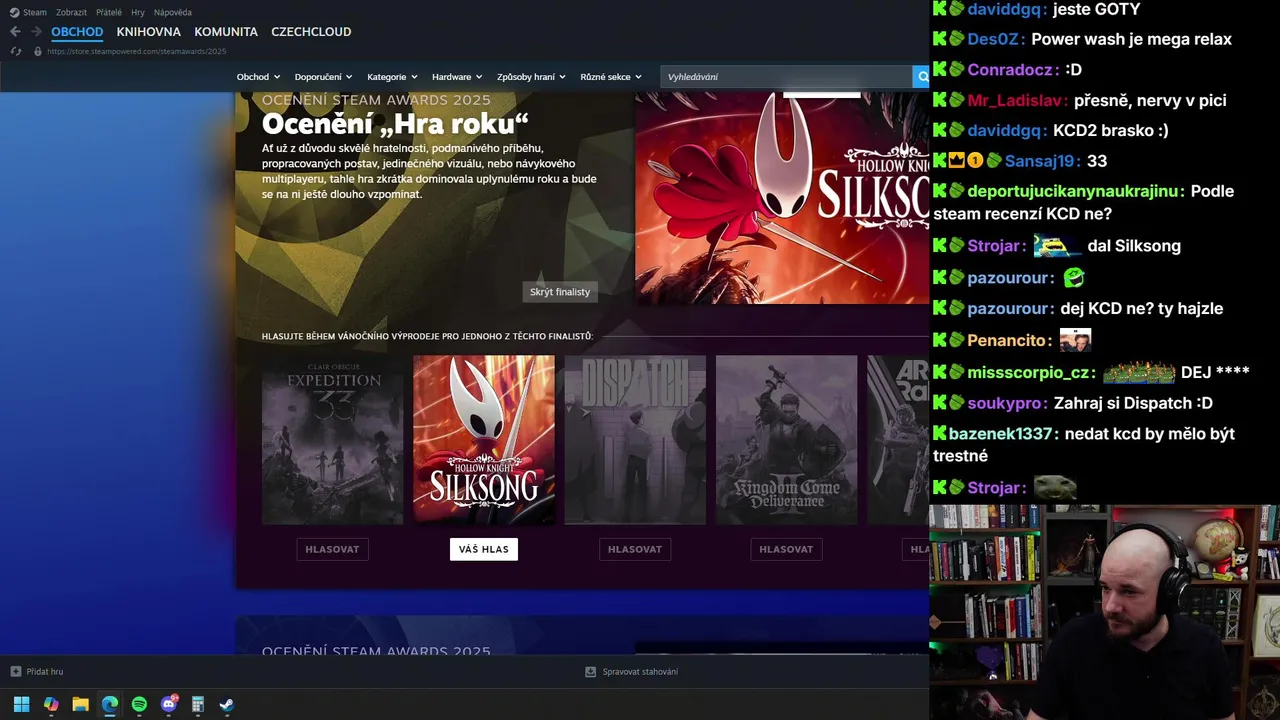Click the username Sansaj19 in chat
This screenshot has width=1280, height=720.
(x=1041, y=161)
